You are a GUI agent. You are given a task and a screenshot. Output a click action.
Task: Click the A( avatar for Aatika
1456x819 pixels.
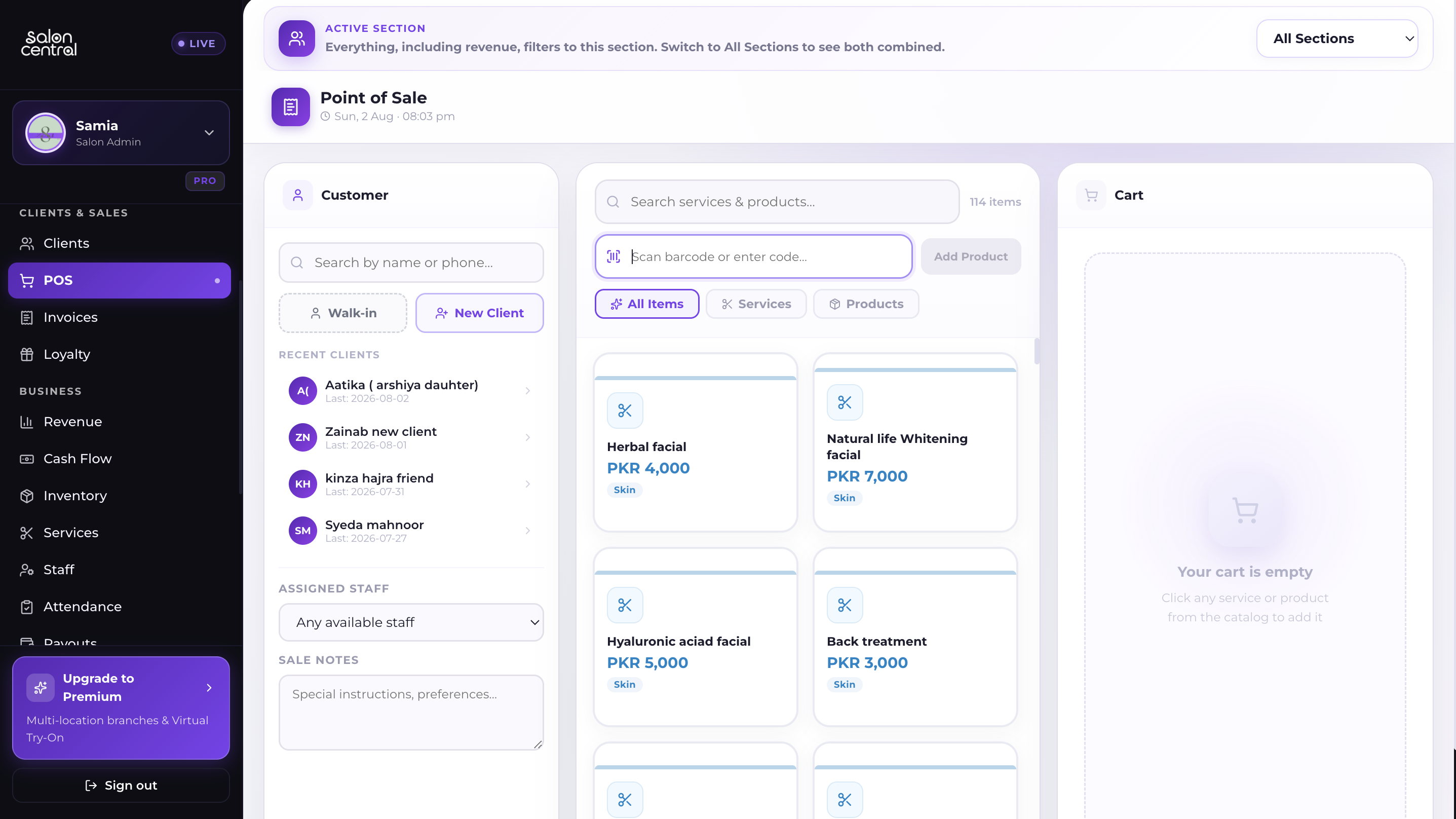tap(303, 391)
